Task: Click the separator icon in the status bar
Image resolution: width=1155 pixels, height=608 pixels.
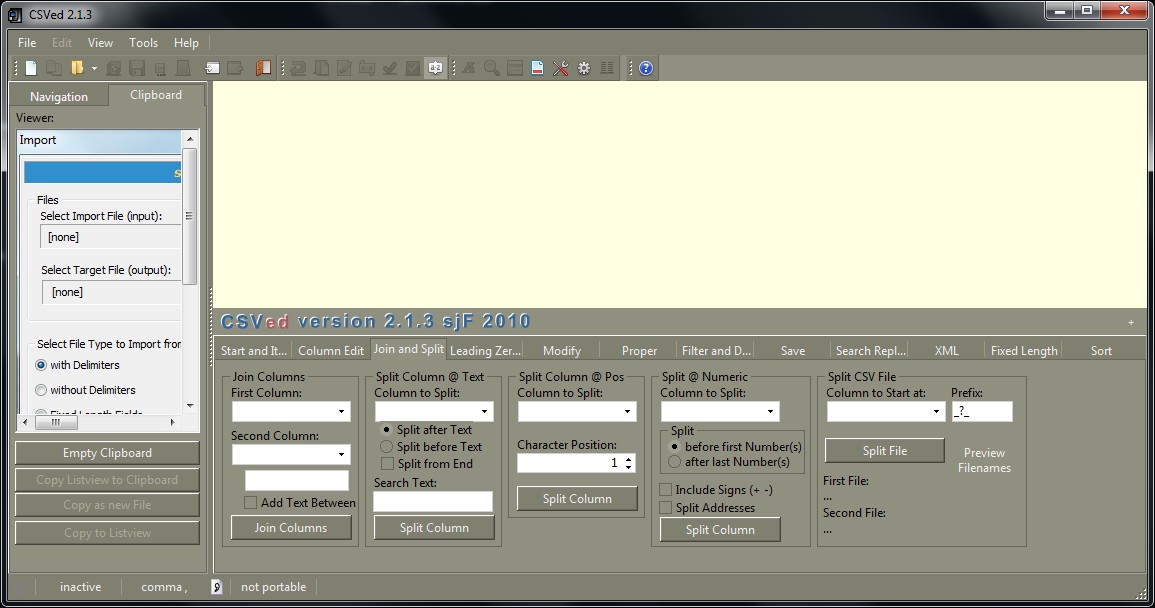Action: tap(217, 587)
